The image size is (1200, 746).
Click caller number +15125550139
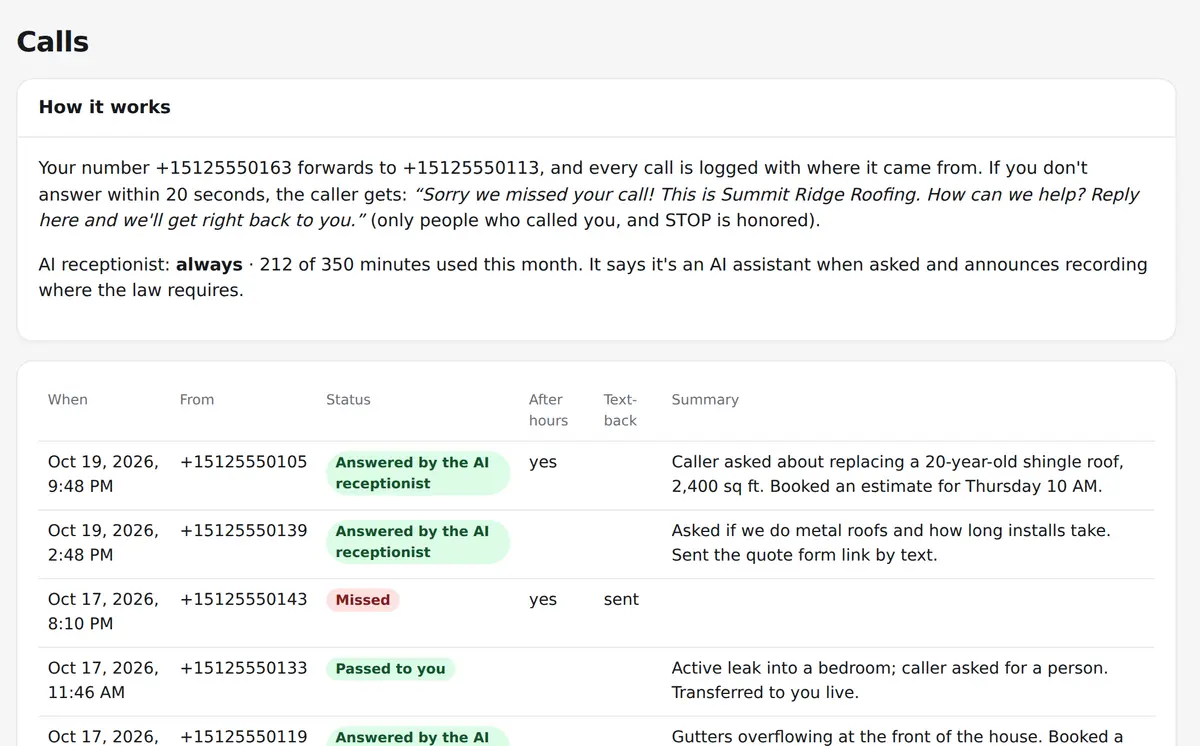[244, 530]
